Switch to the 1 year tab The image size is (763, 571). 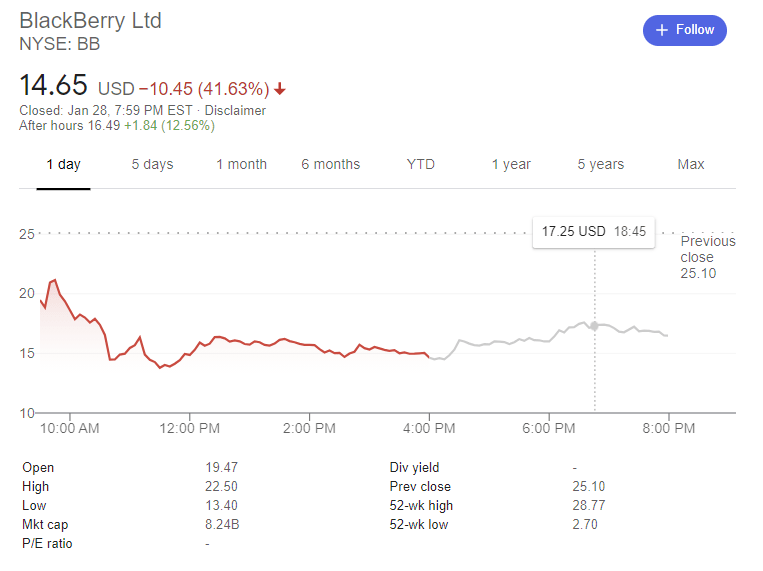click(x=510, y=164)
